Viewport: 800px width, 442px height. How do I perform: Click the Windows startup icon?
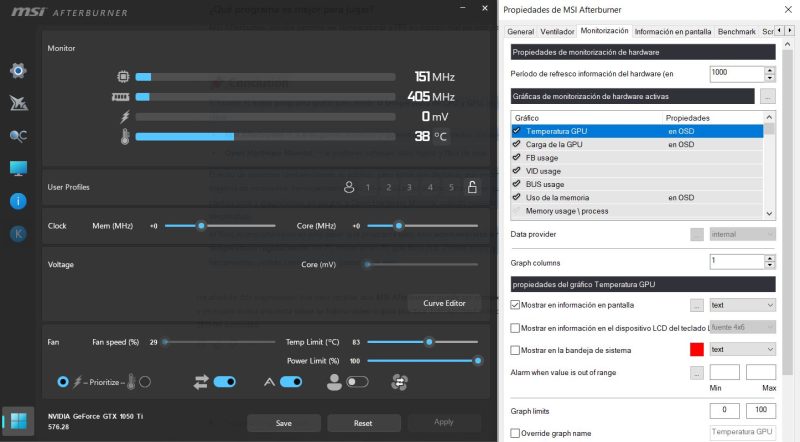(18, 417)
